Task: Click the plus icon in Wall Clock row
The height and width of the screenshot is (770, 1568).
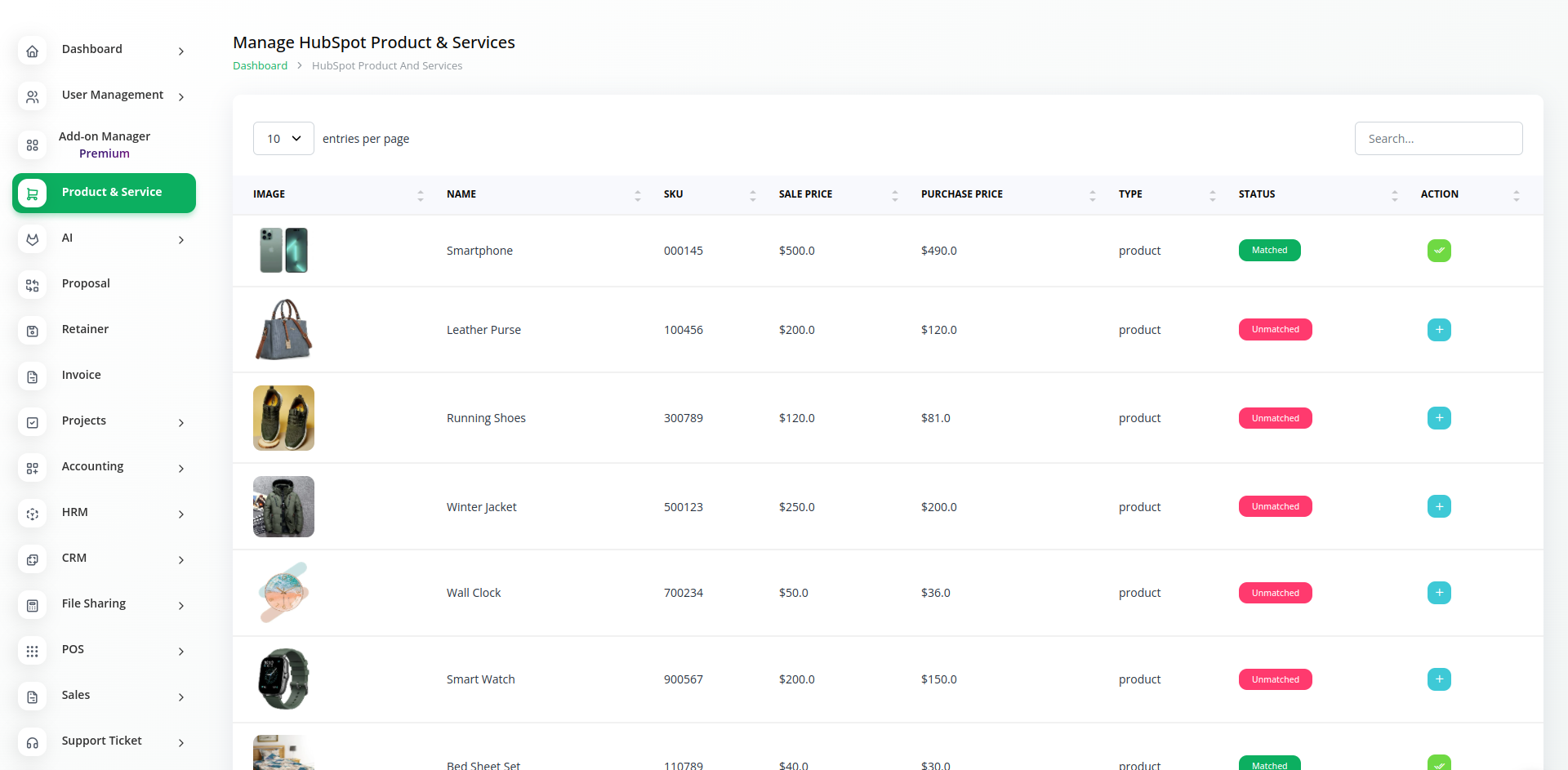Action: coord(1439,593)
